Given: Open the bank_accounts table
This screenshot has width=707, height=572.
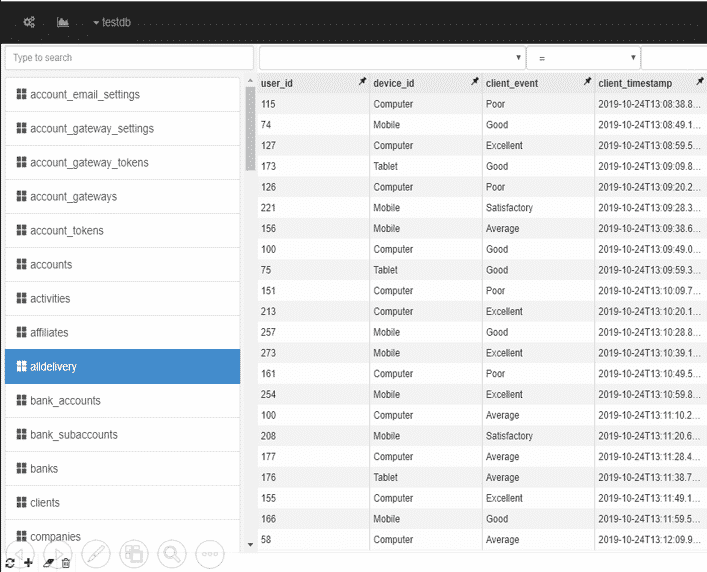Looking at the screenshot, I should coord(122,401).
